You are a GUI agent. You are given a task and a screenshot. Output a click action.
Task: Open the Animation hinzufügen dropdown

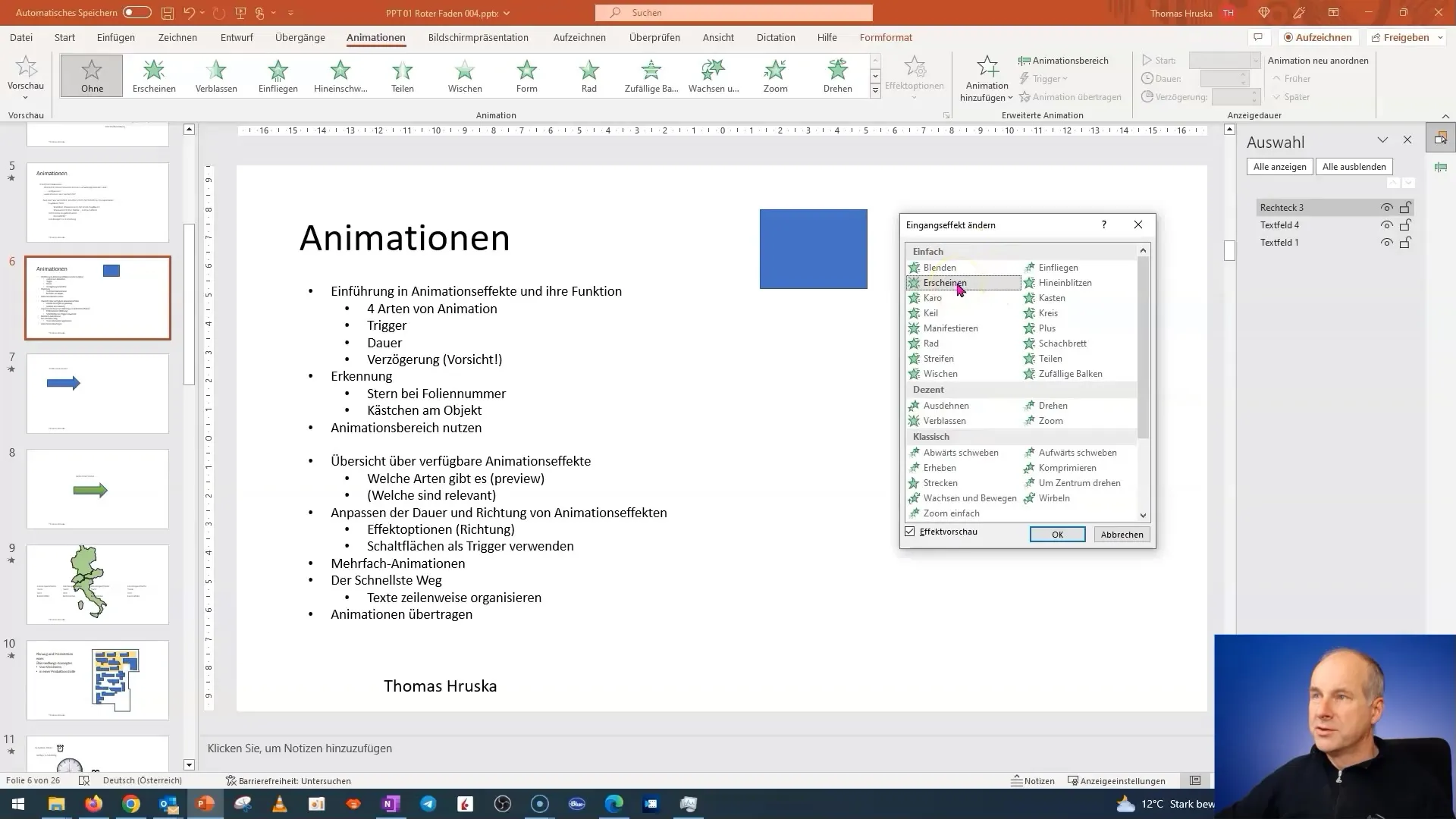pos(987,80)
